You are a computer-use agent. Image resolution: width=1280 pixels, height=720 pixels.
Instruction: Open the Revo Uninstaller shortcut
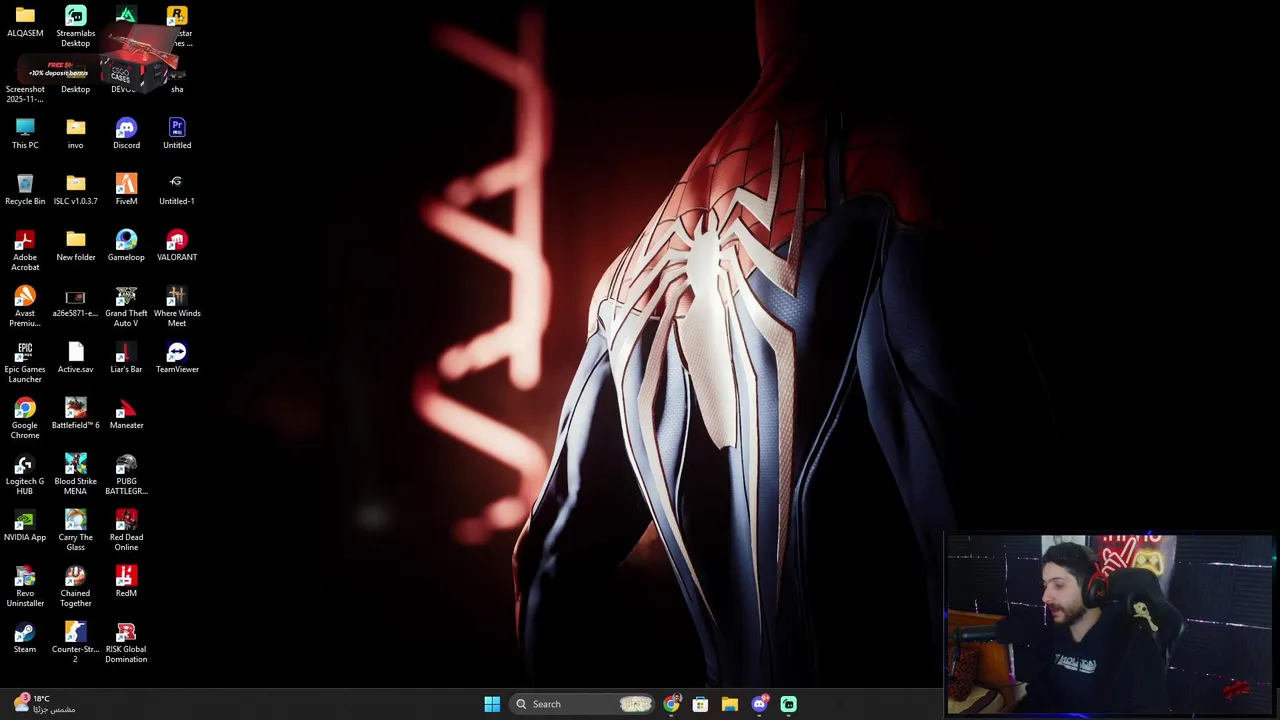click(x=25, y=586)
